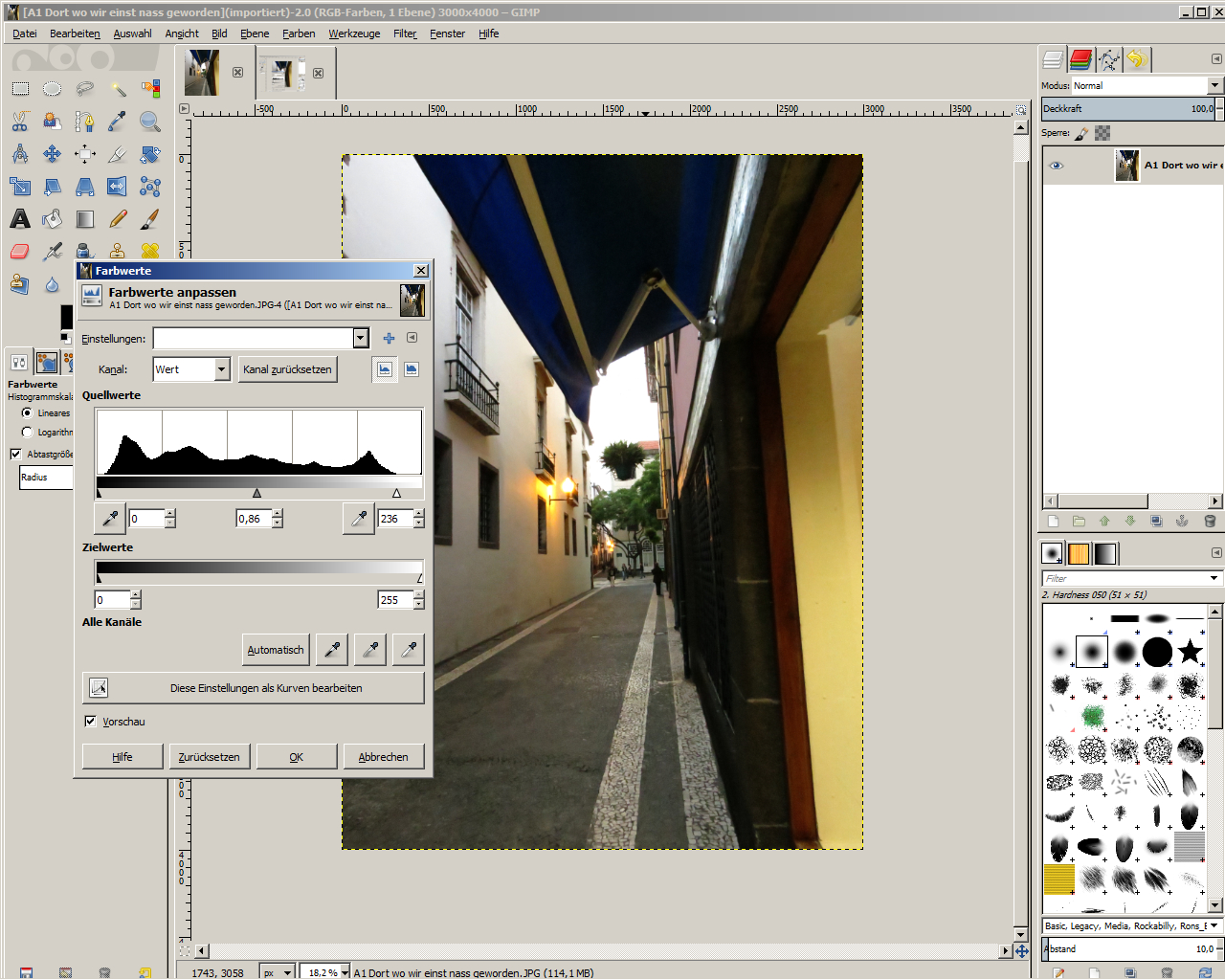Click the Automatisch button
Image resolution: width=1225 pixels, height=980 pixels.
(x=276, y=650)
